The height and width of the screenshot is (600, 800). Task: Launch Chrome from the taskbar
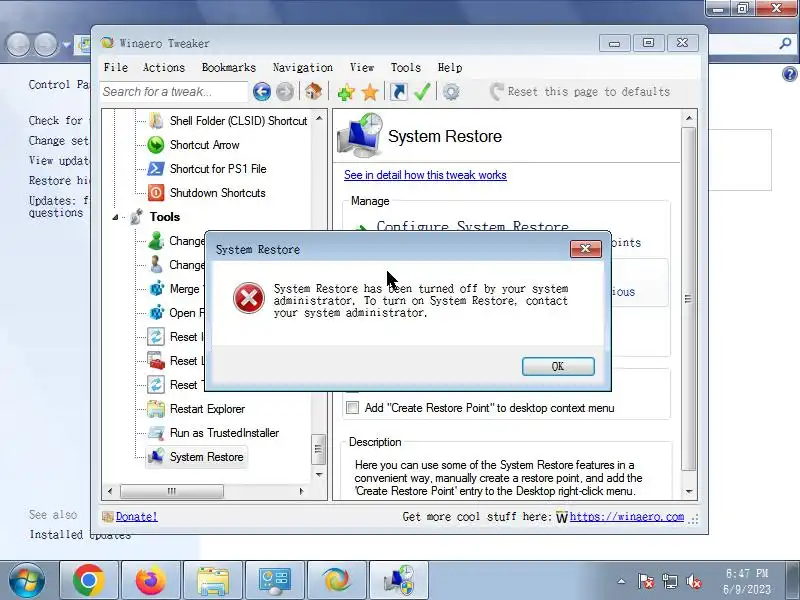[x=89, y=580]
